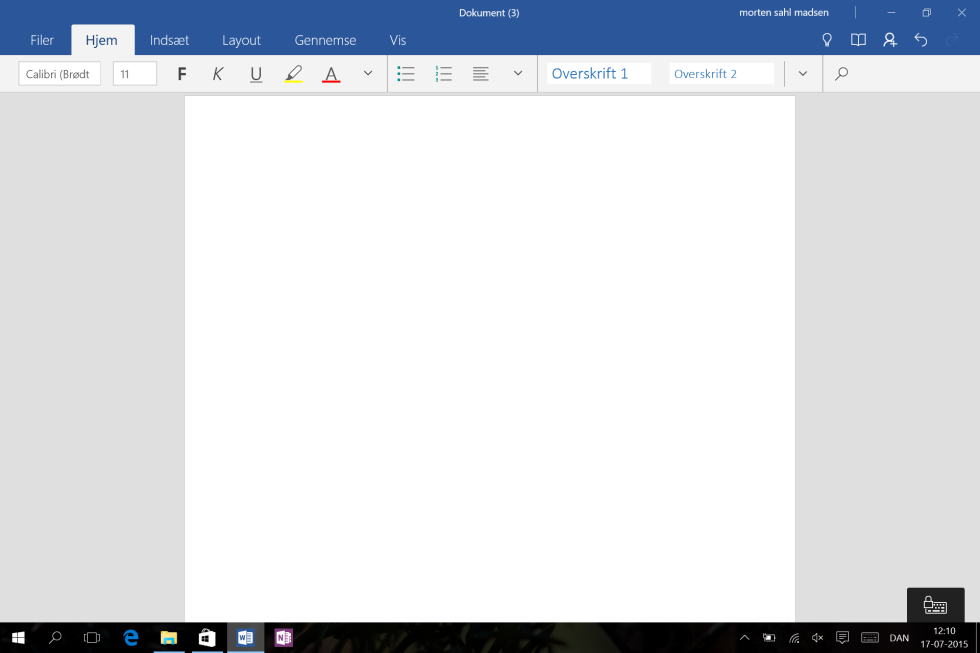
Task: Expand more font formatting options
Action: click(x=367, y=74)
